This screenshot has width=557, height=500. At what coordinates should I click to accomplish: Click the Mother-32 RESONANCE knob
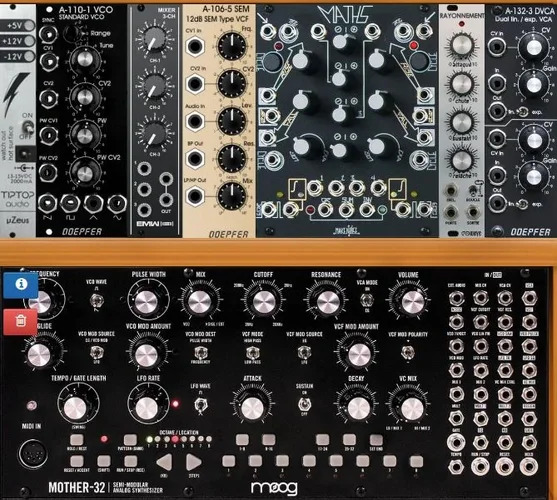point(328,302)
